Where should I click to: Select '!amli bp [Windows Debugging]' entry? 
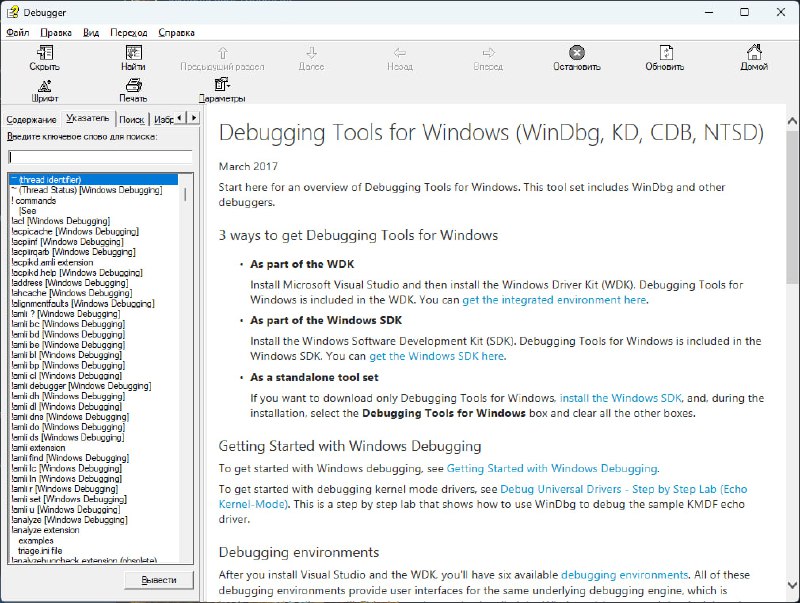[68, 365]
